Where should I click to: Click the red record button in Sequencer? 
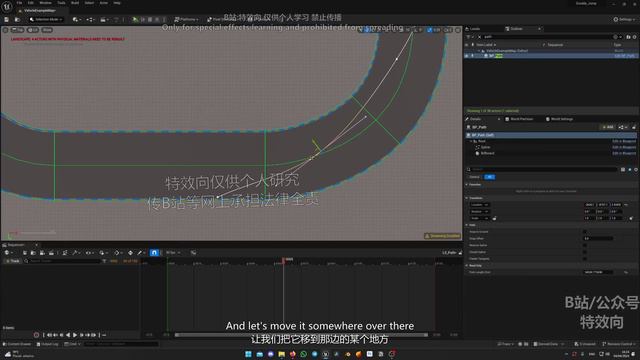click(x=36, y=335)
